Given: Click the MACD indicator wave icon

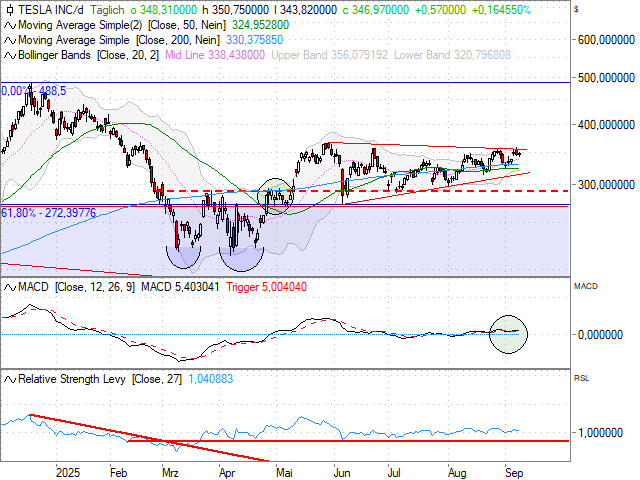Looking at the screenshot, I should pyautogui.click(x=10, y=287).
